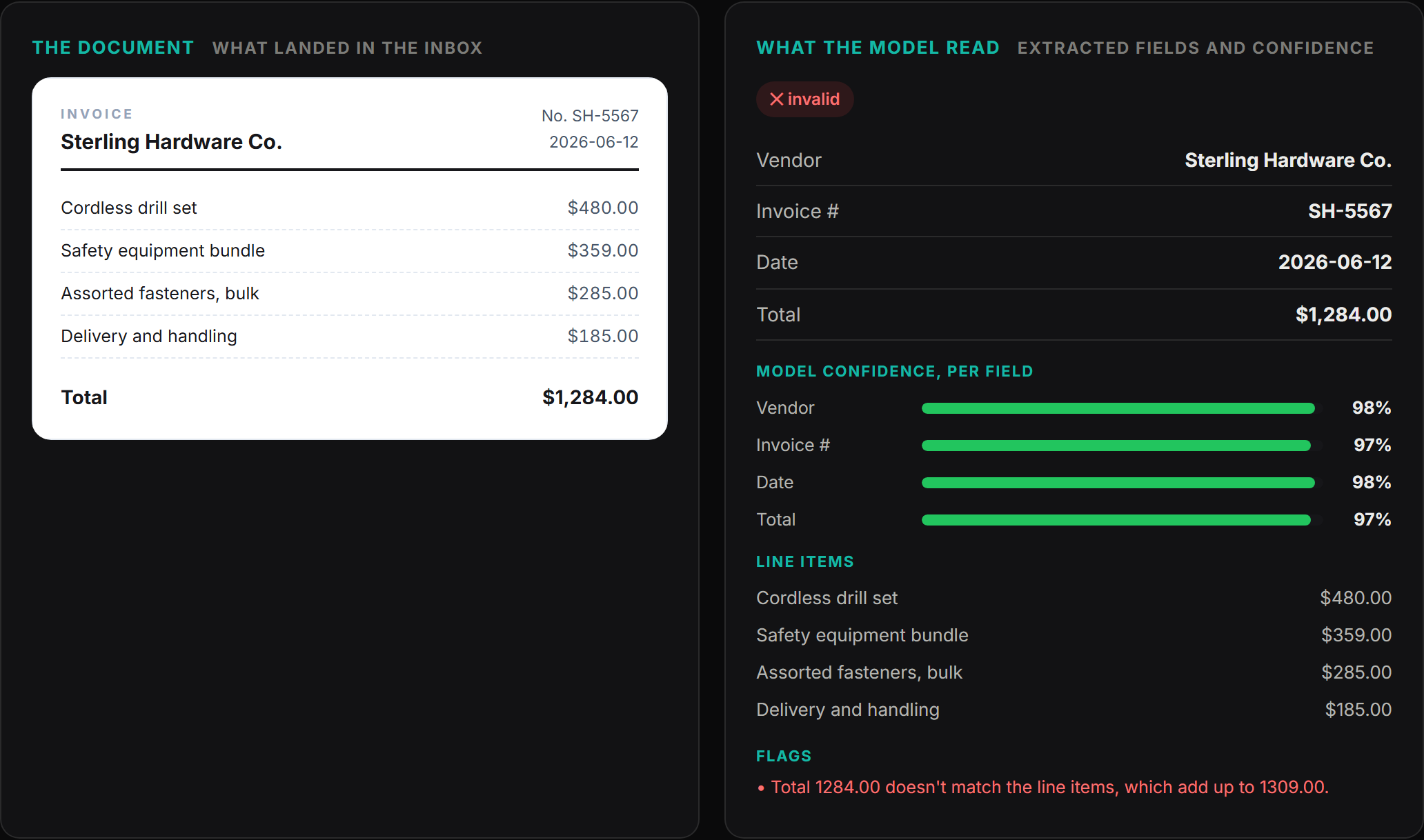The image size is (1424, 840).
Task: Click the invoice document Total $1,284.00
Action: click(350, 397)
